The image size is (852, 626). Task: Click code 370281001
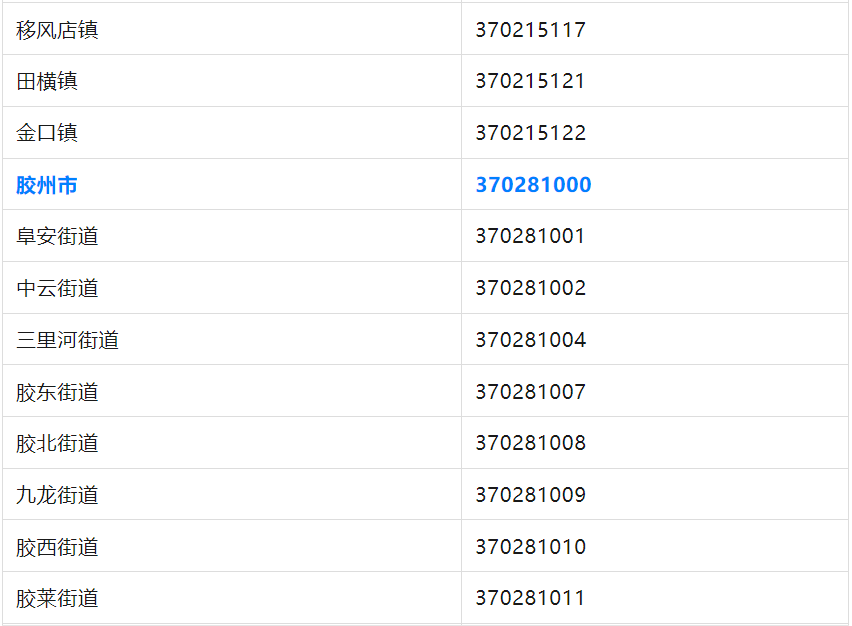[530, 237]
